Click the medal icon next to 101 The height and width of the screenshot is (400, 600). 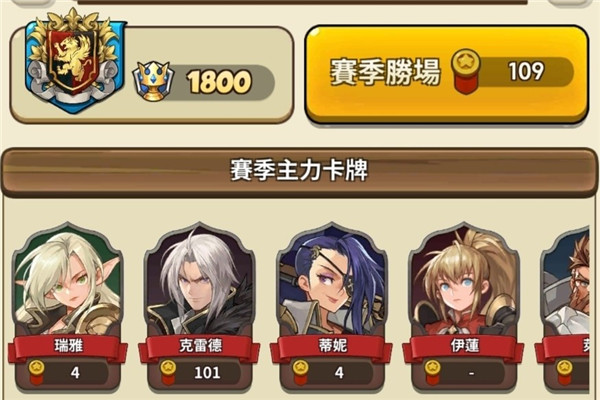tap(168, 372)
